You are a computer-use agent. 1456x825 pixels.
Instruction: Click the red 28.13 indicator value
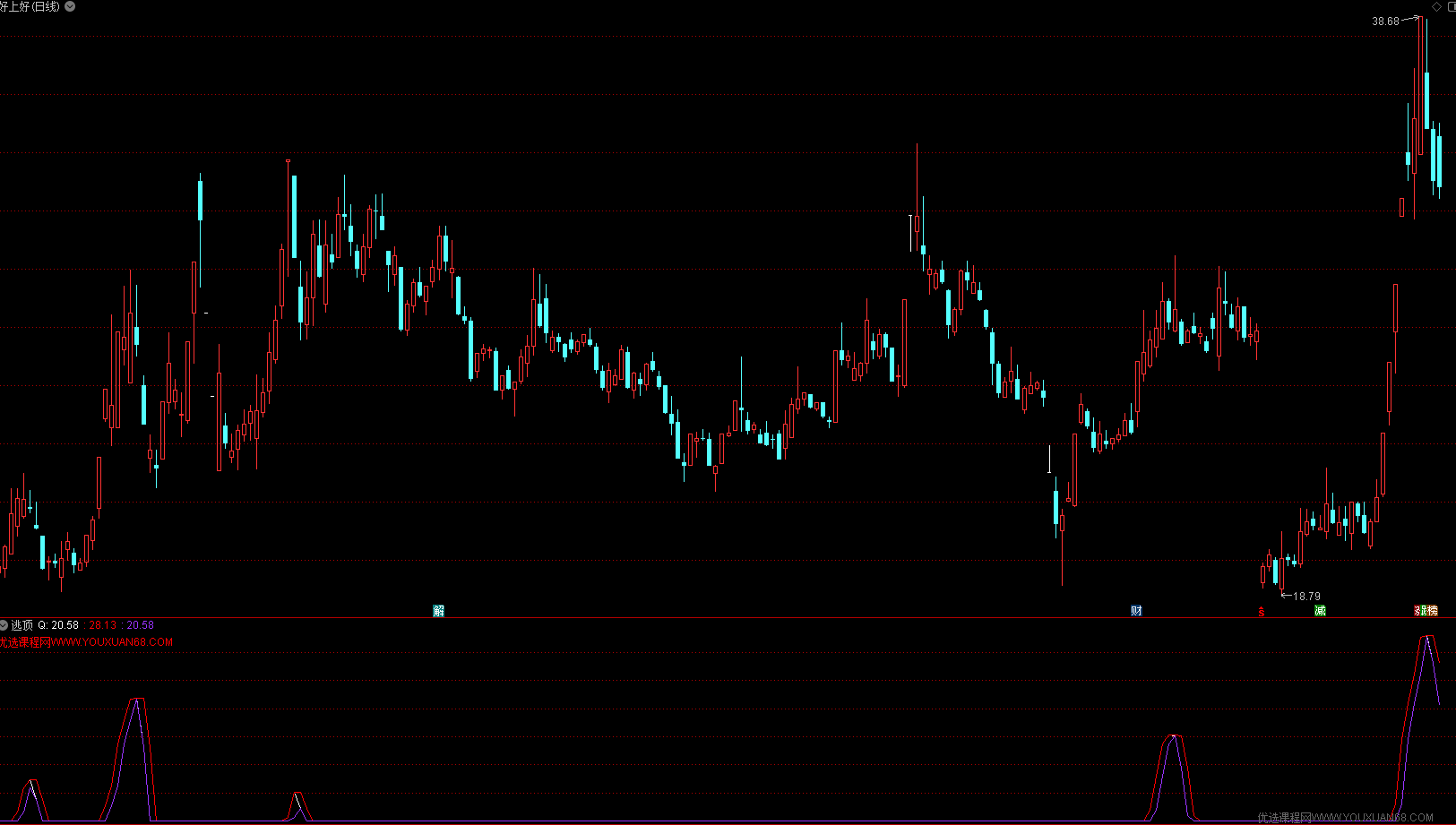103,625
